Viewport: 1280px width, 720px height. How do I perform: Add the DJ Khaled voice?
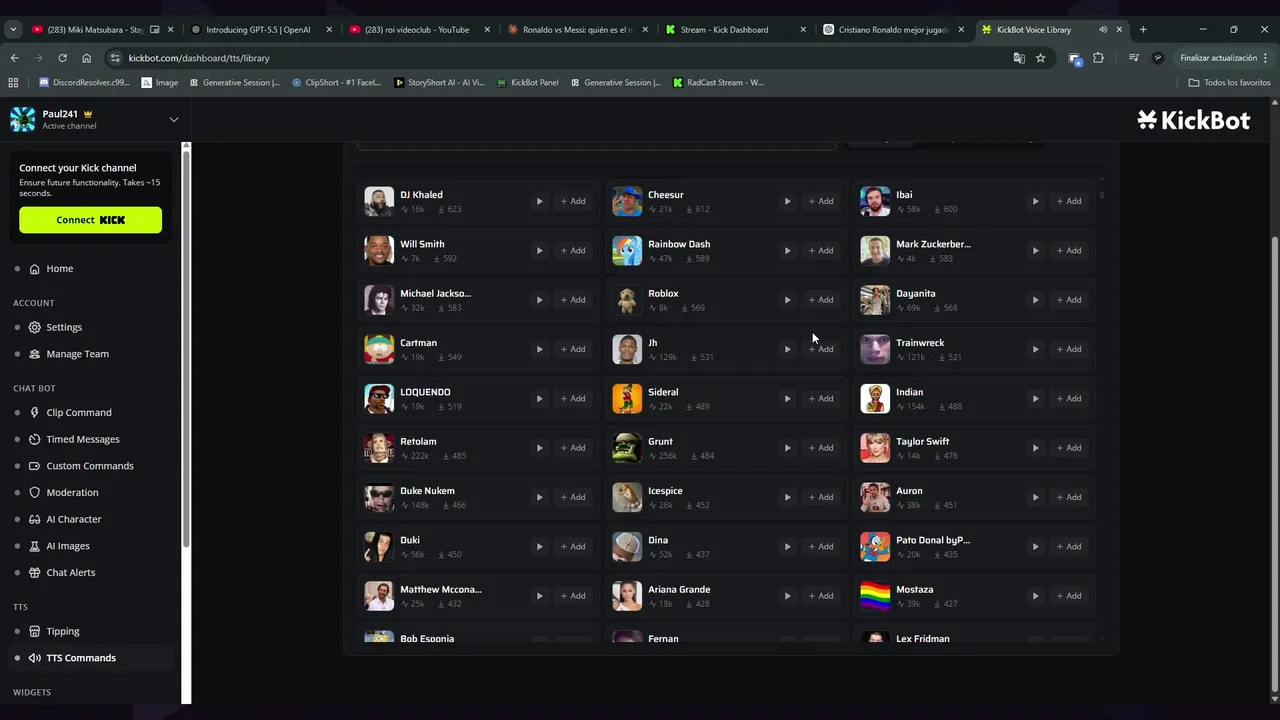click(573, 201)
